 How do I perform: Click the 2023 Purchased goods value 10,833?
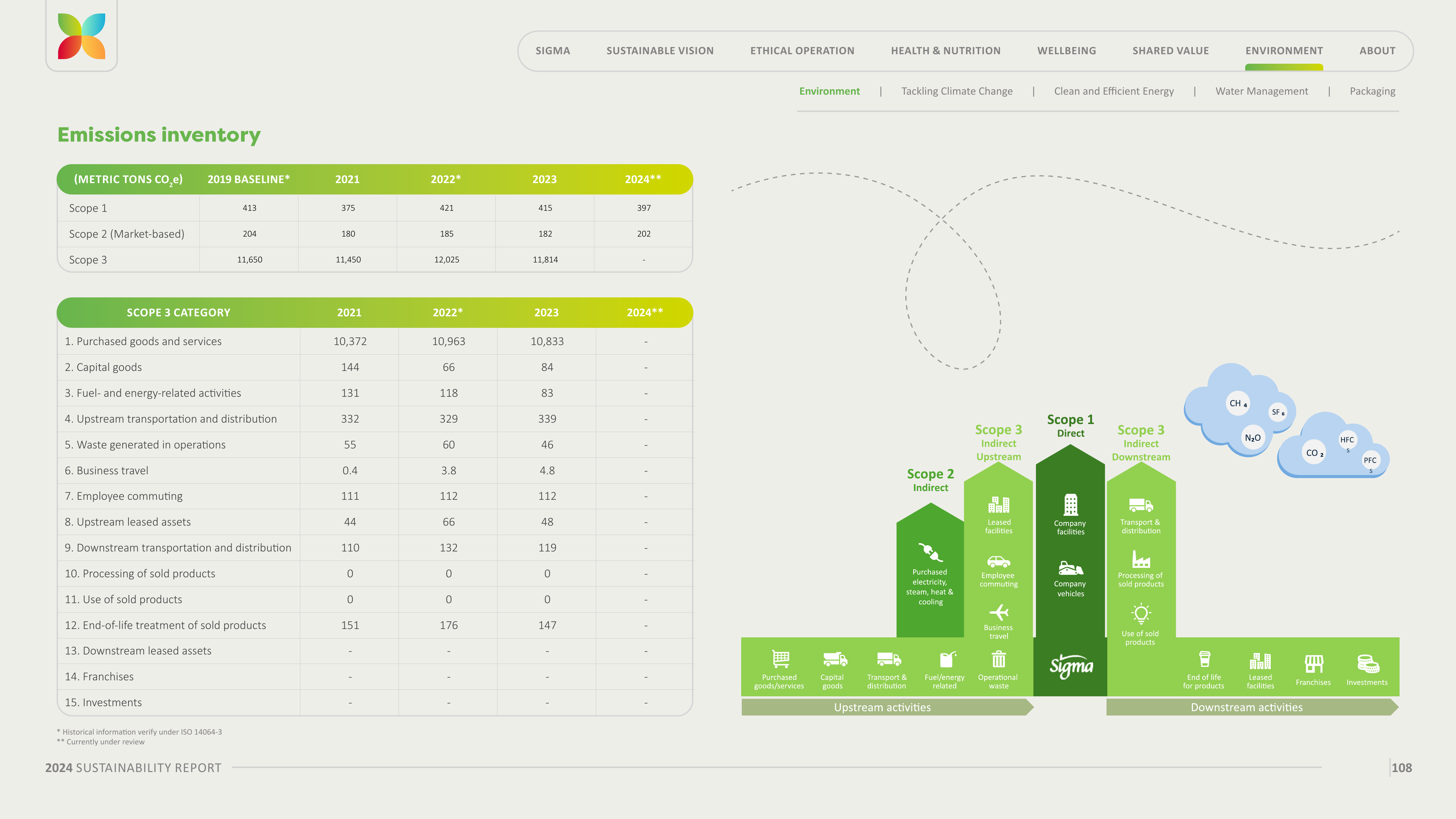(x=547, y=341)
